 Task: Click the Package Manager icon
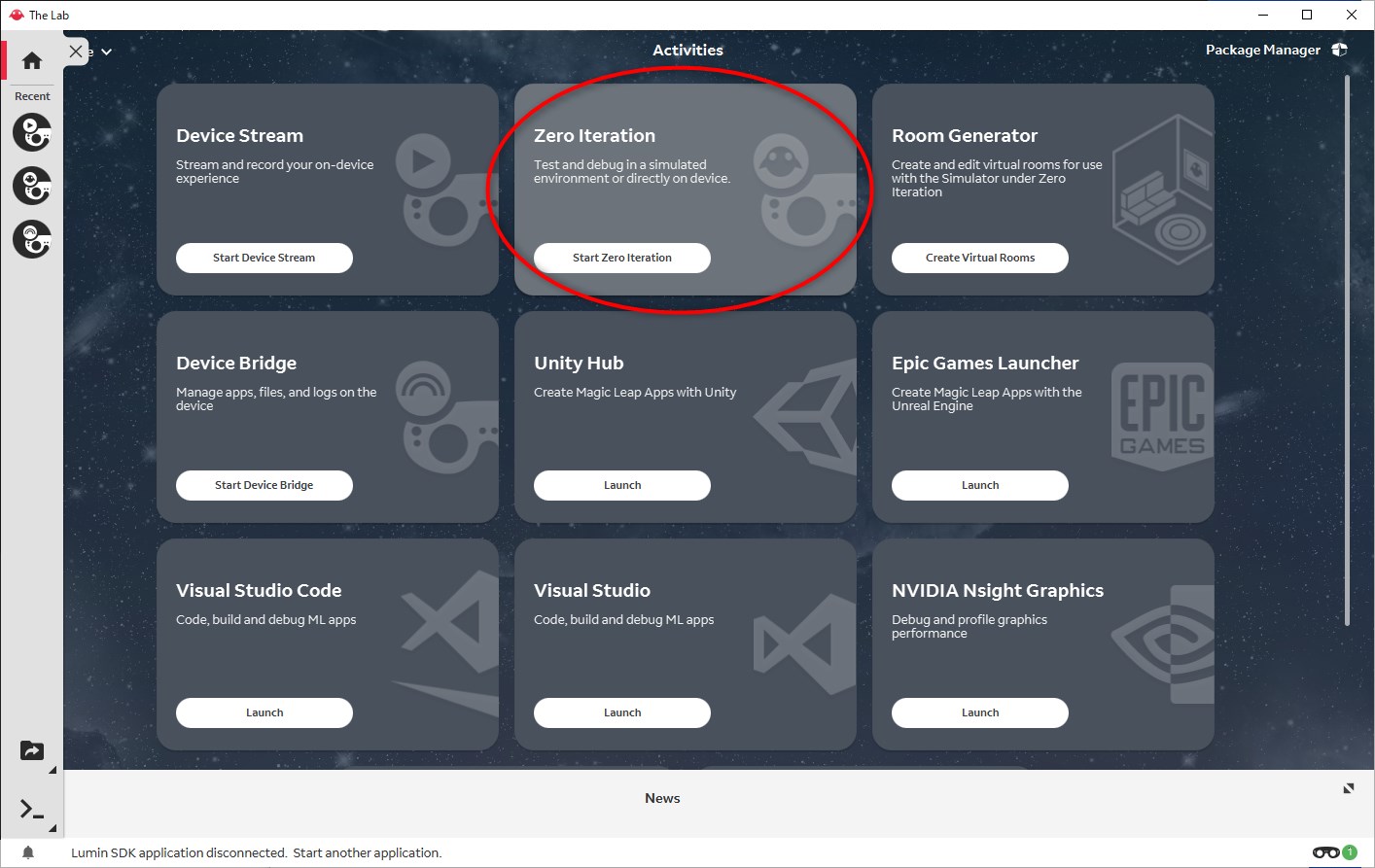tap(1339, 50)
